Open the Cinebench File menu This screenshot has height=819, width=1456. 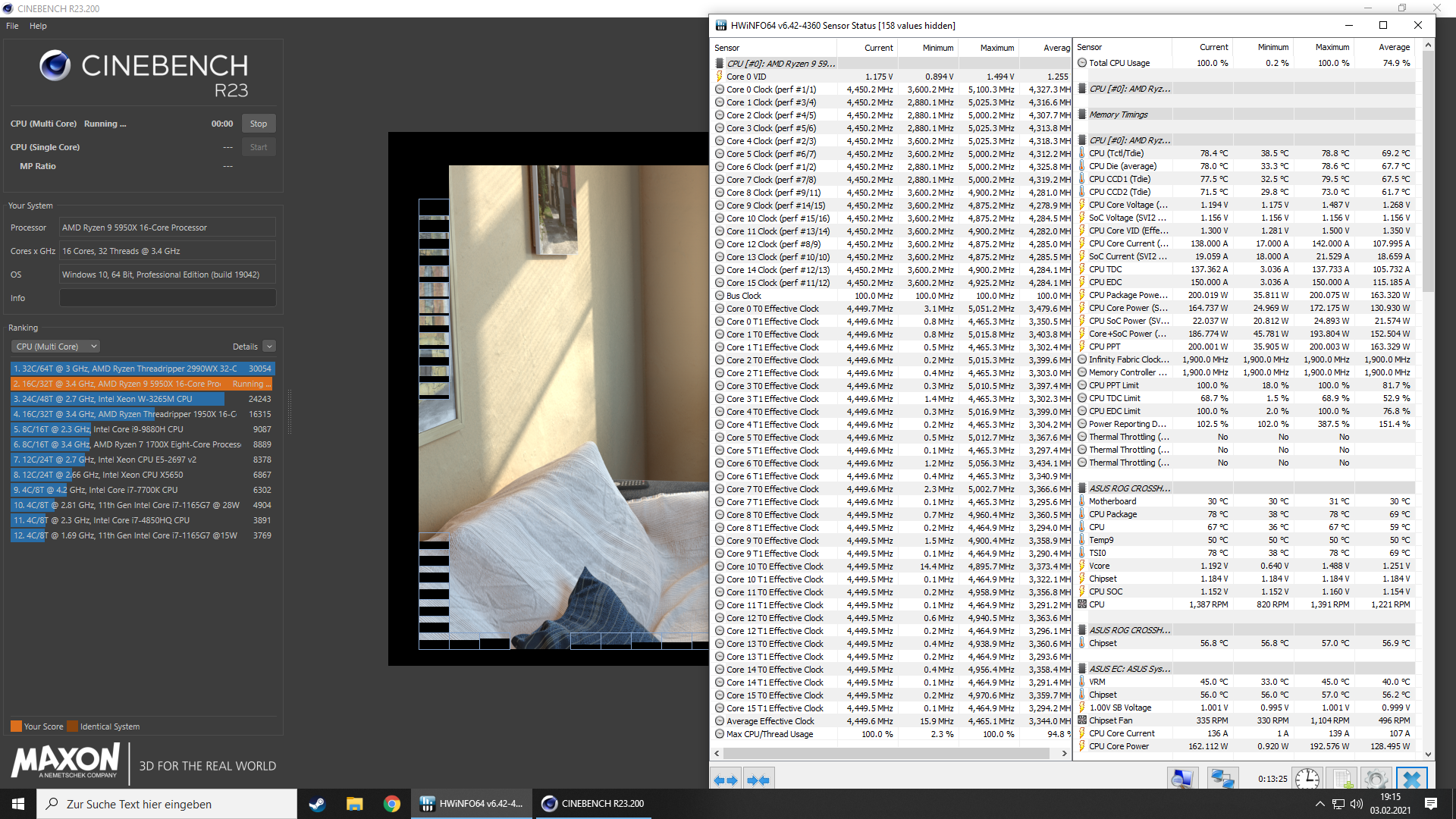12,26
